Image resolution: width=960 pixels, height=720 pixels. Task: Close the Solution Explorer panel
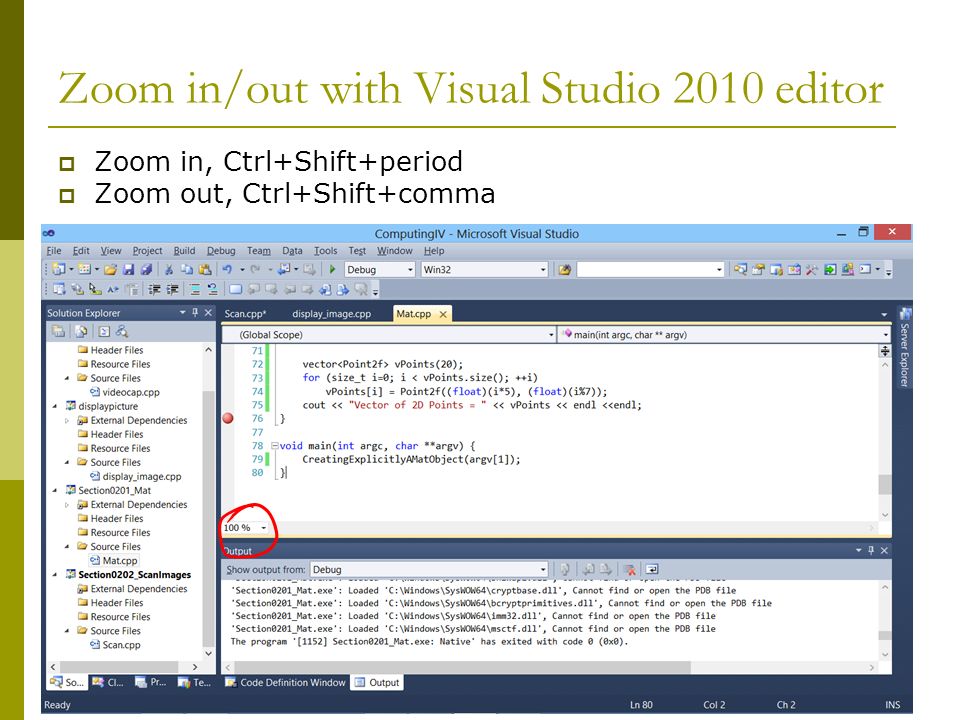click(x=208, y=312)
